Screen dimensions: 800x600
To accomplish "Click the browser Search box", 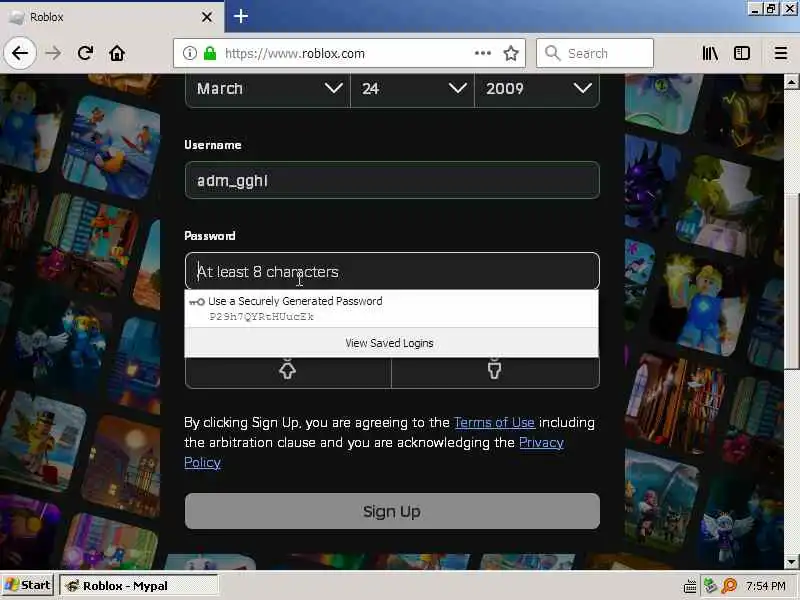I will (595, 53).
